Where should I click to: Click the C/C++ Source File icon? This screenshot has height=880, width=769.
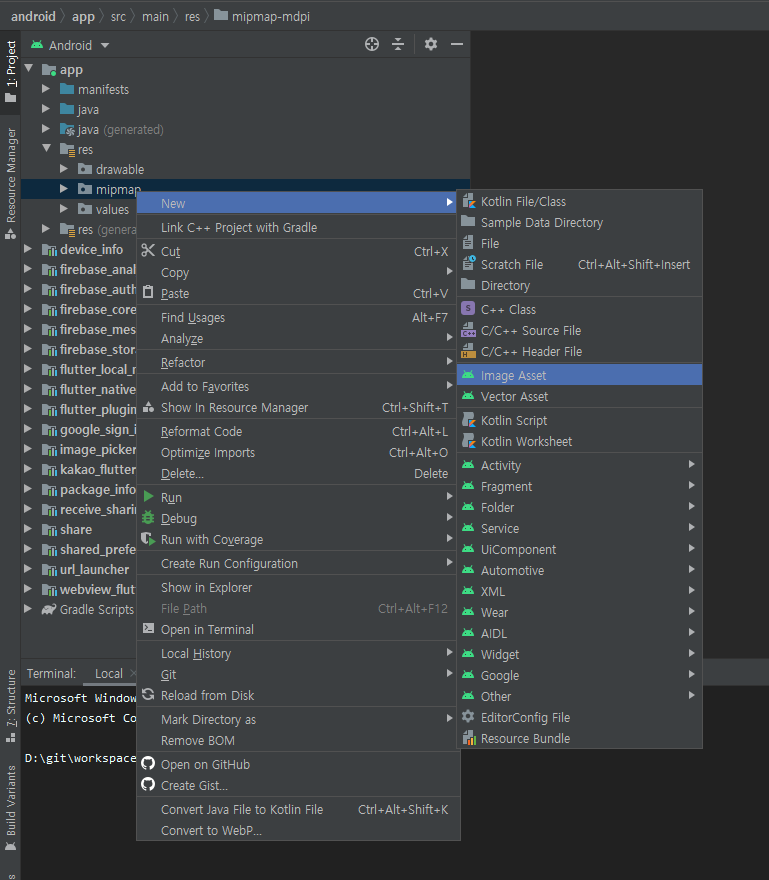coord(468,330)
